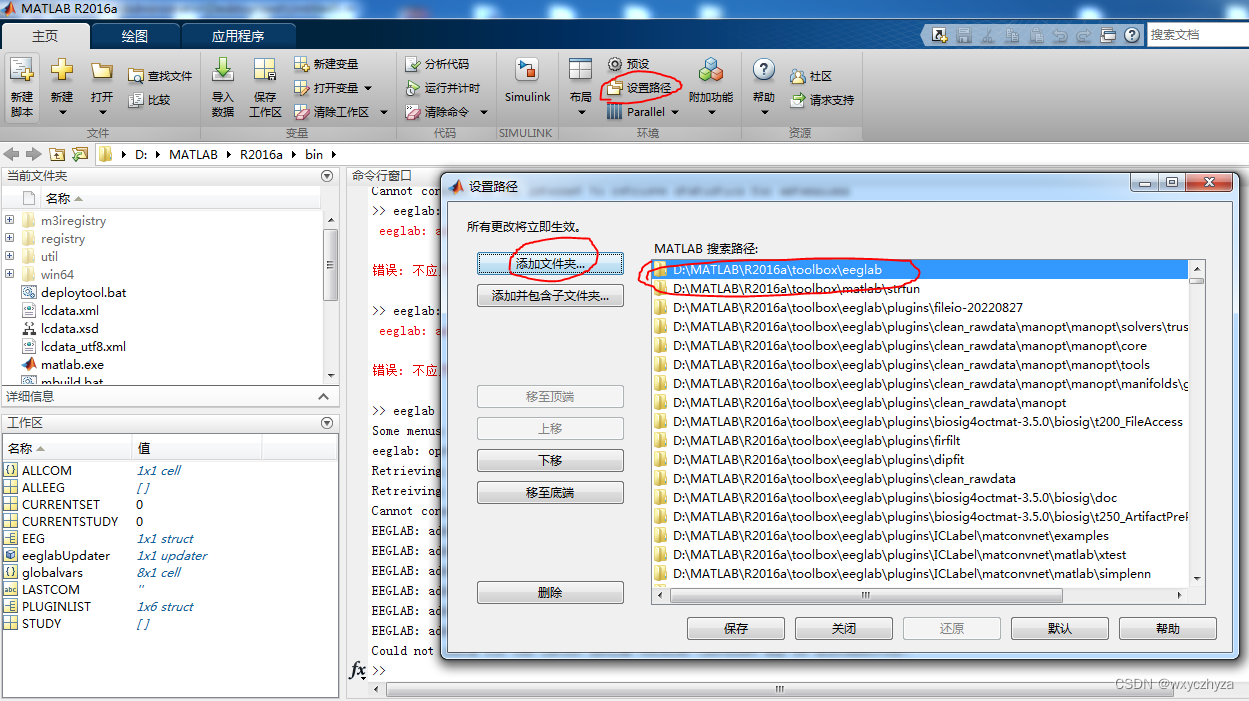Expand the util folder node

tap(9, 256)
